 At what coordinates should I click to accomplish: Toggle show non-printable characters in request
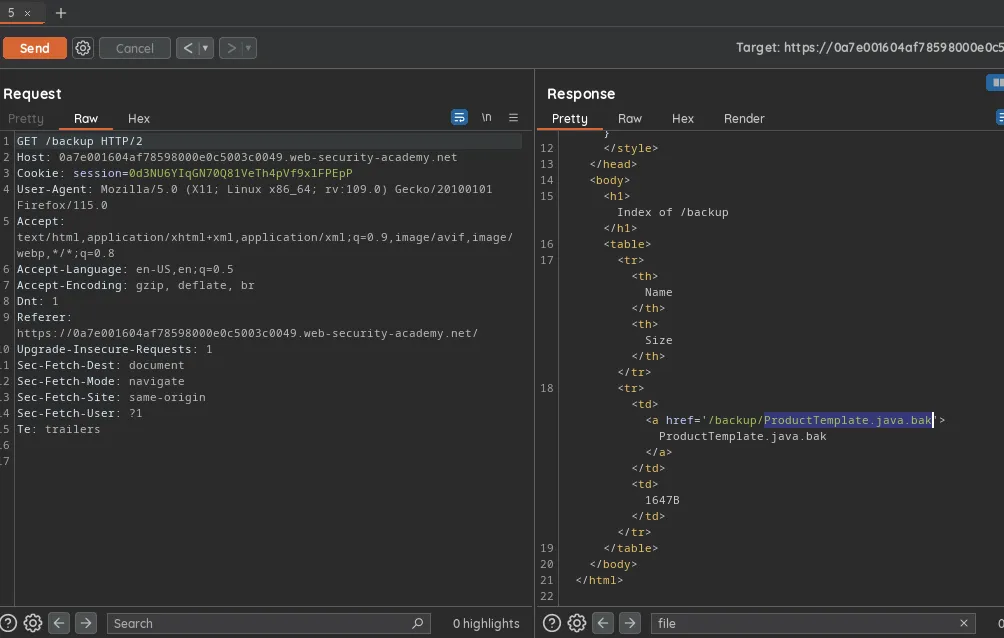[487, 117]
